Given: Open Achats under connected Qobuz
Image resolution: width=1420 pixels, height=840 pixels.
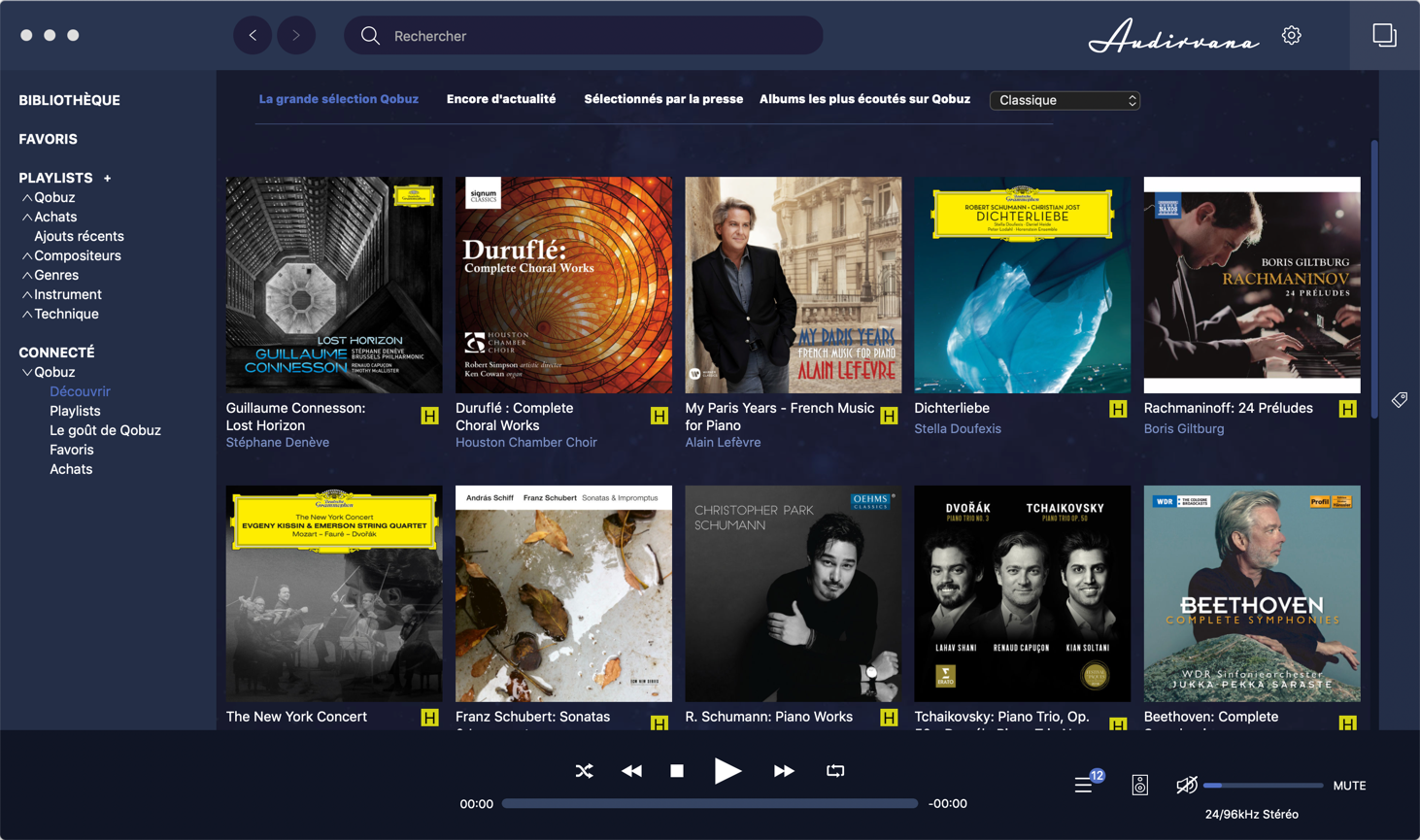Looking at the screenshot, I should [x=71, y=469].
